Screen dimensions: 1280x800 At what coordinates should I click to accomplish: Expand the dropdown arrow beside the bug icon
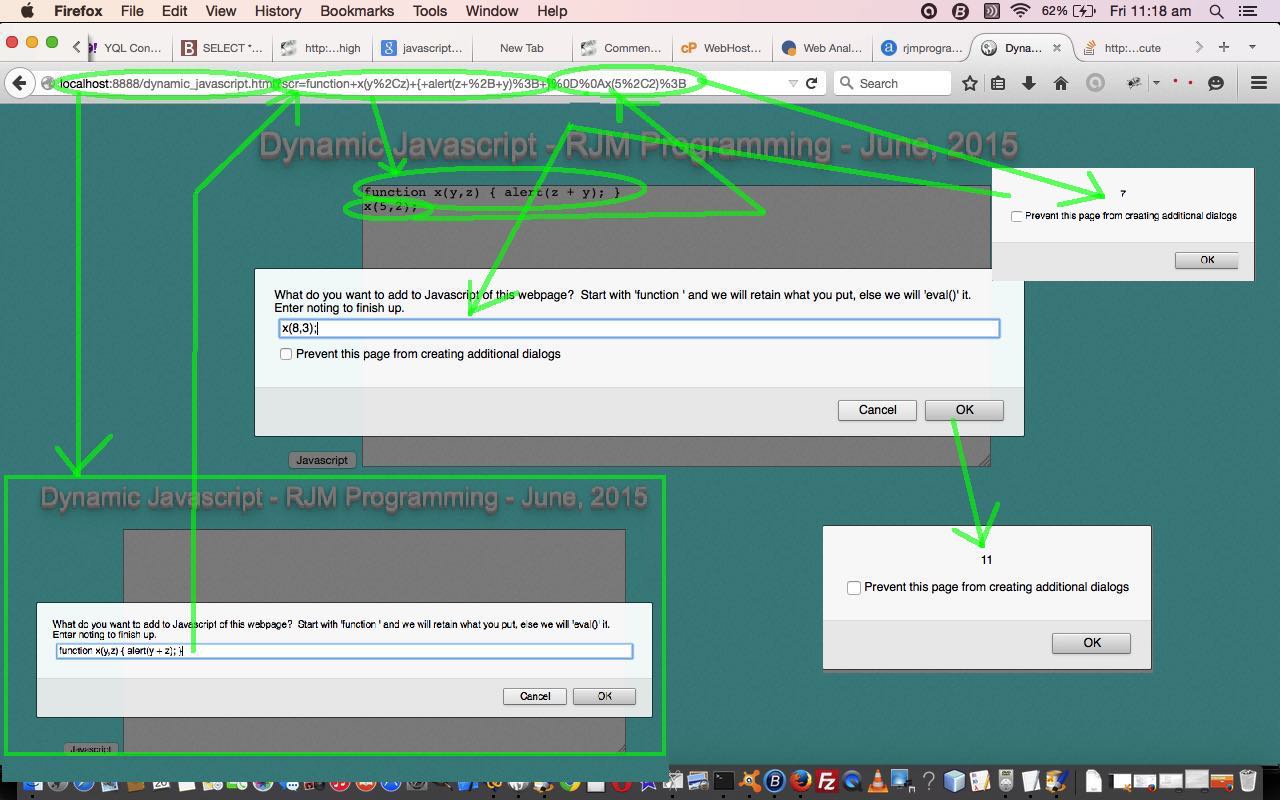click(x=1156, y=83)
